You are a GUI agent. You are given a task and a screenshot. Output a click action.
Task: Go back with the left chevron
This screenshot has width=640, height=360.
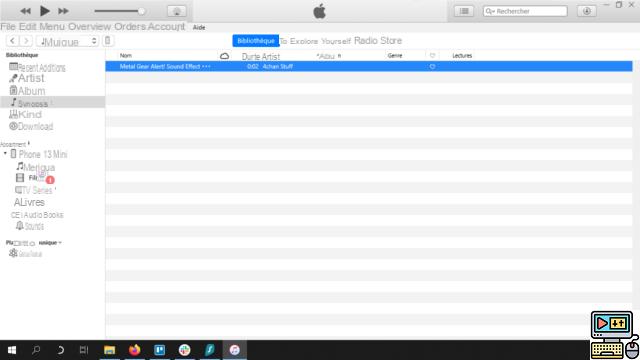tap(13, 41)
